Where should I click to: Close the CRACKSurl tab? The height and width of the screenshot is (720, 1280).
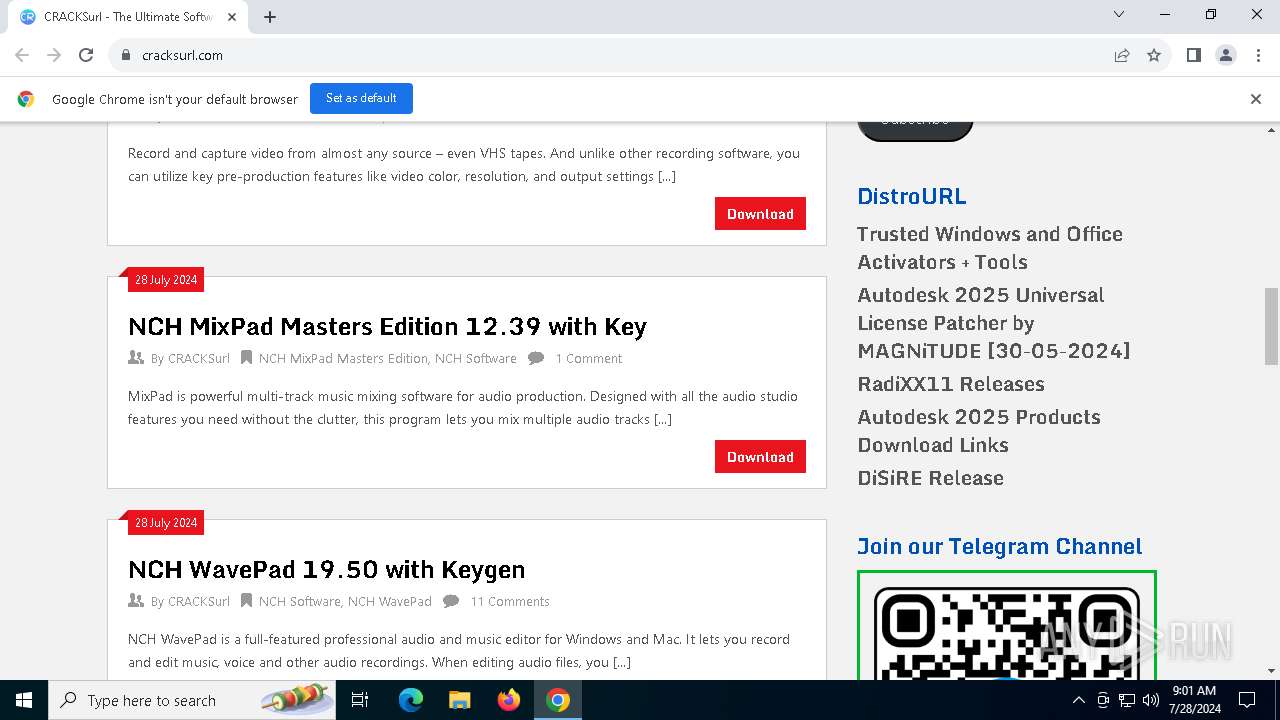pyautogui.click(x=232, y=17)
